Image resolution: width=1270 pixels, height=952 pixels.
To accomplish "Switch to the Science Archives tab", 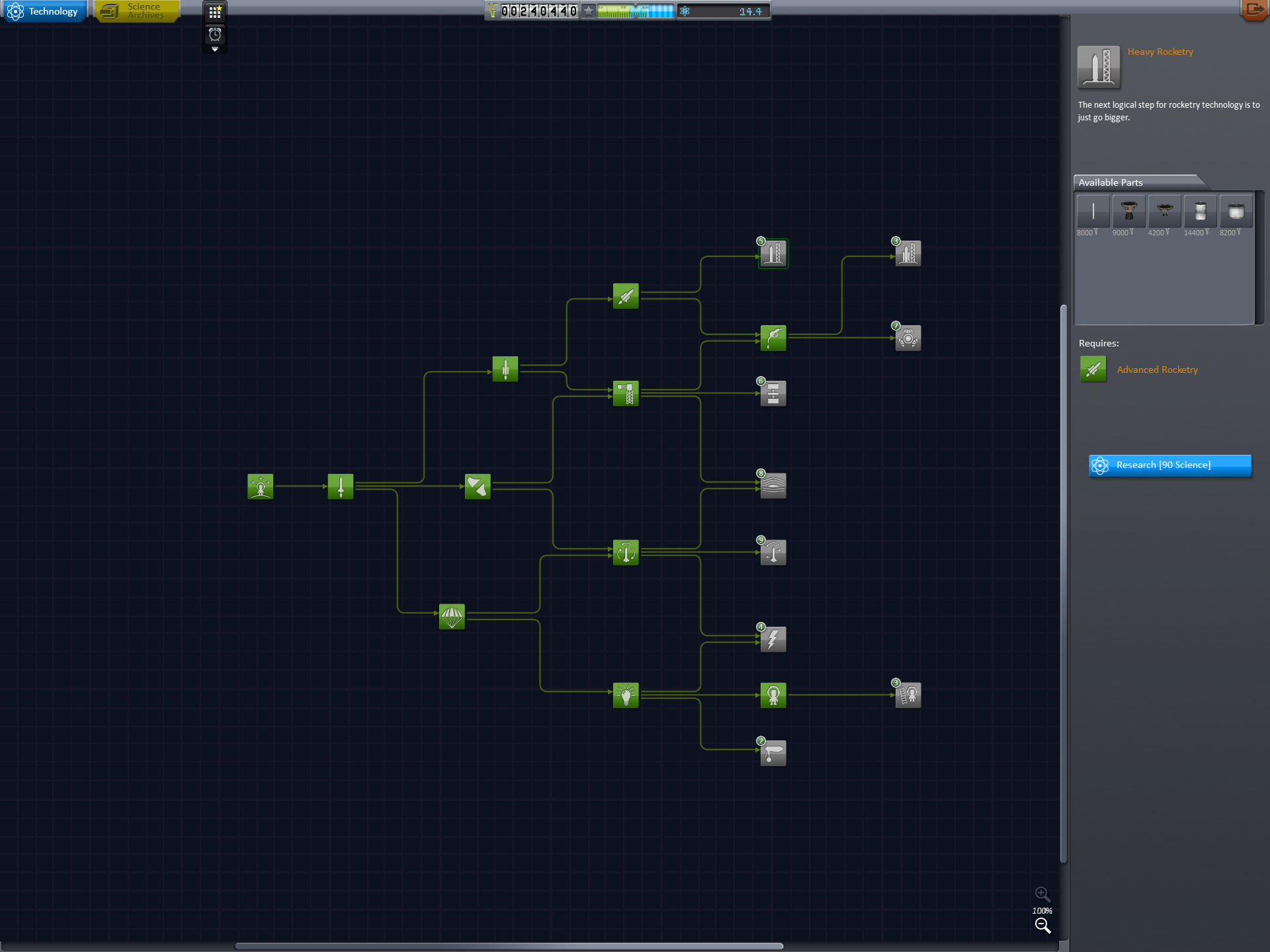I will pyautogui.click(x=138, y=11).
